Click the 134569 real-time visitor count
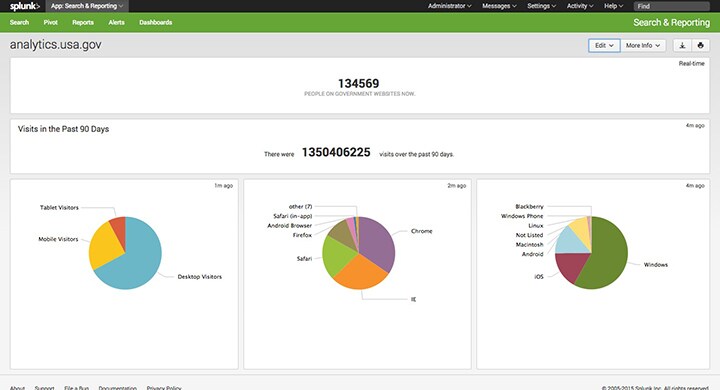This screenshot has height=390, width=720. [359, 84]
